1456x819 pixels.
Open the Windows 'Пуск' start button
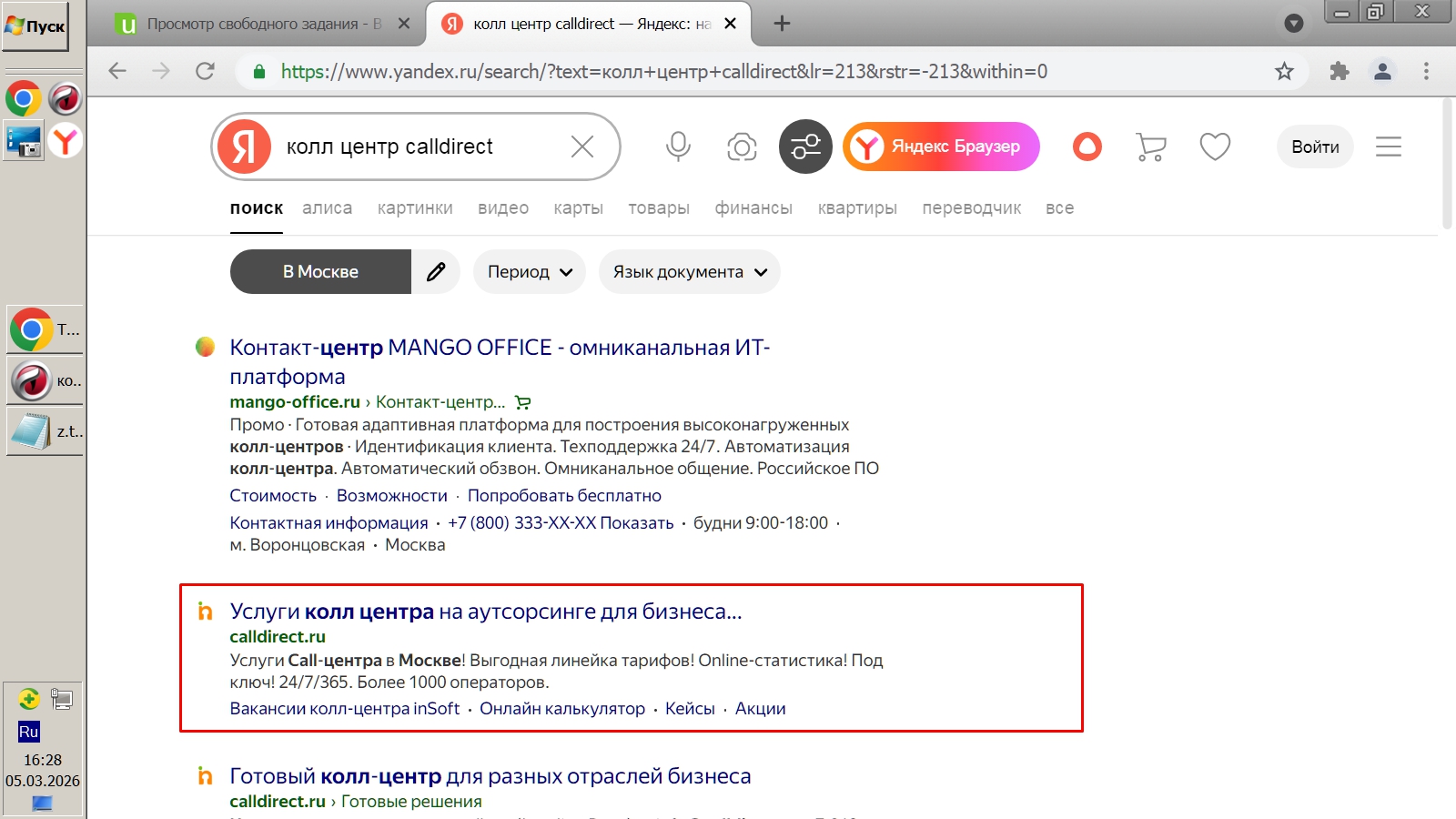coord(36,26)
